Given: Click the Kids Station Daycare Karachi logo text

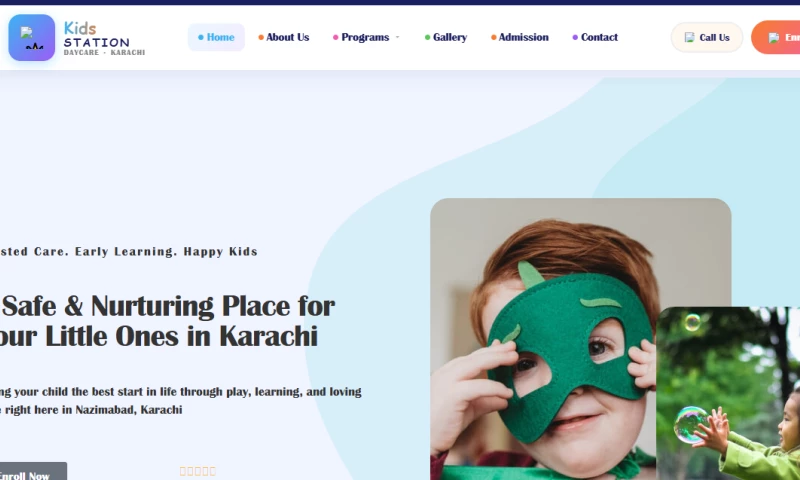Looking at the screenshot, I should point(104,38).
